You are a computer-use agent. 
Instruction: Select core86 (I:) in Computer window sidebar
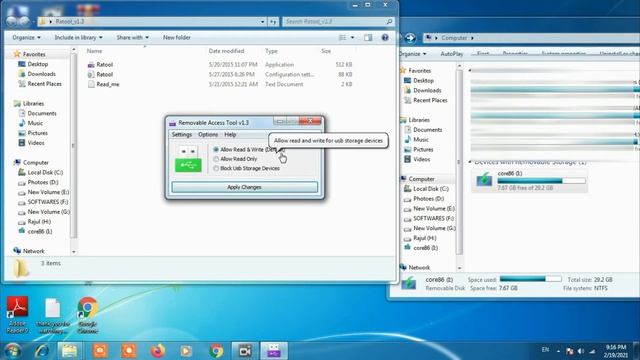coord(421,248)
